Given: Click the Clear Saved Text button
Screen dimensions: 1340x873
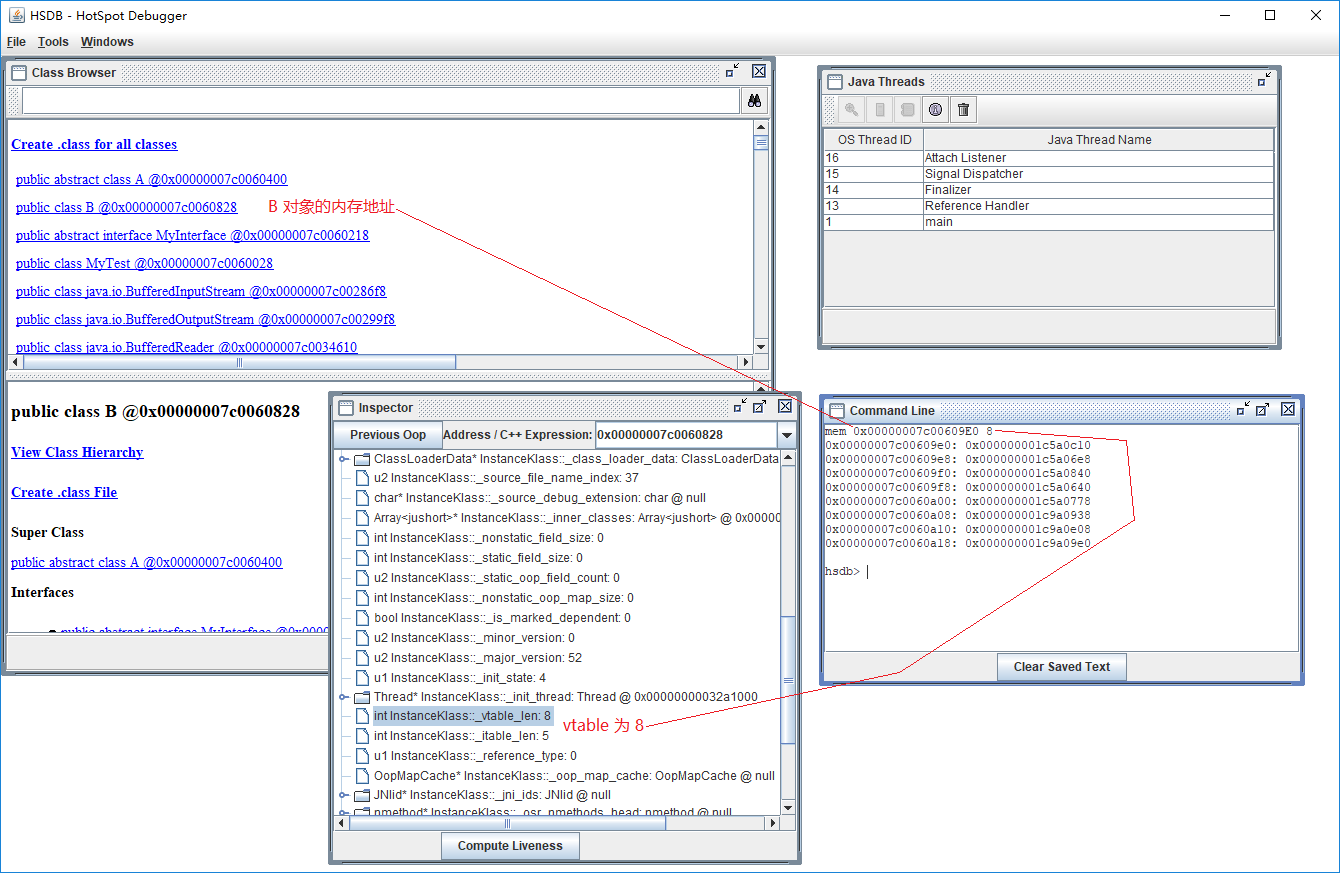Looking at the screenshot, I should [1062, 667].
